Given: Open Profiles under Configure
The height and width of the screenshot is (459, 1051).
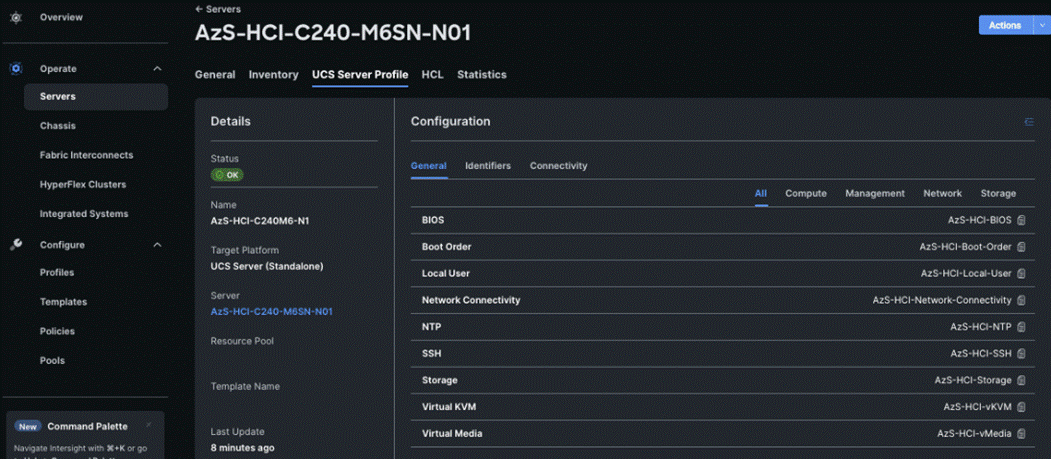Looking at the screenshot, I should point(57,273).
